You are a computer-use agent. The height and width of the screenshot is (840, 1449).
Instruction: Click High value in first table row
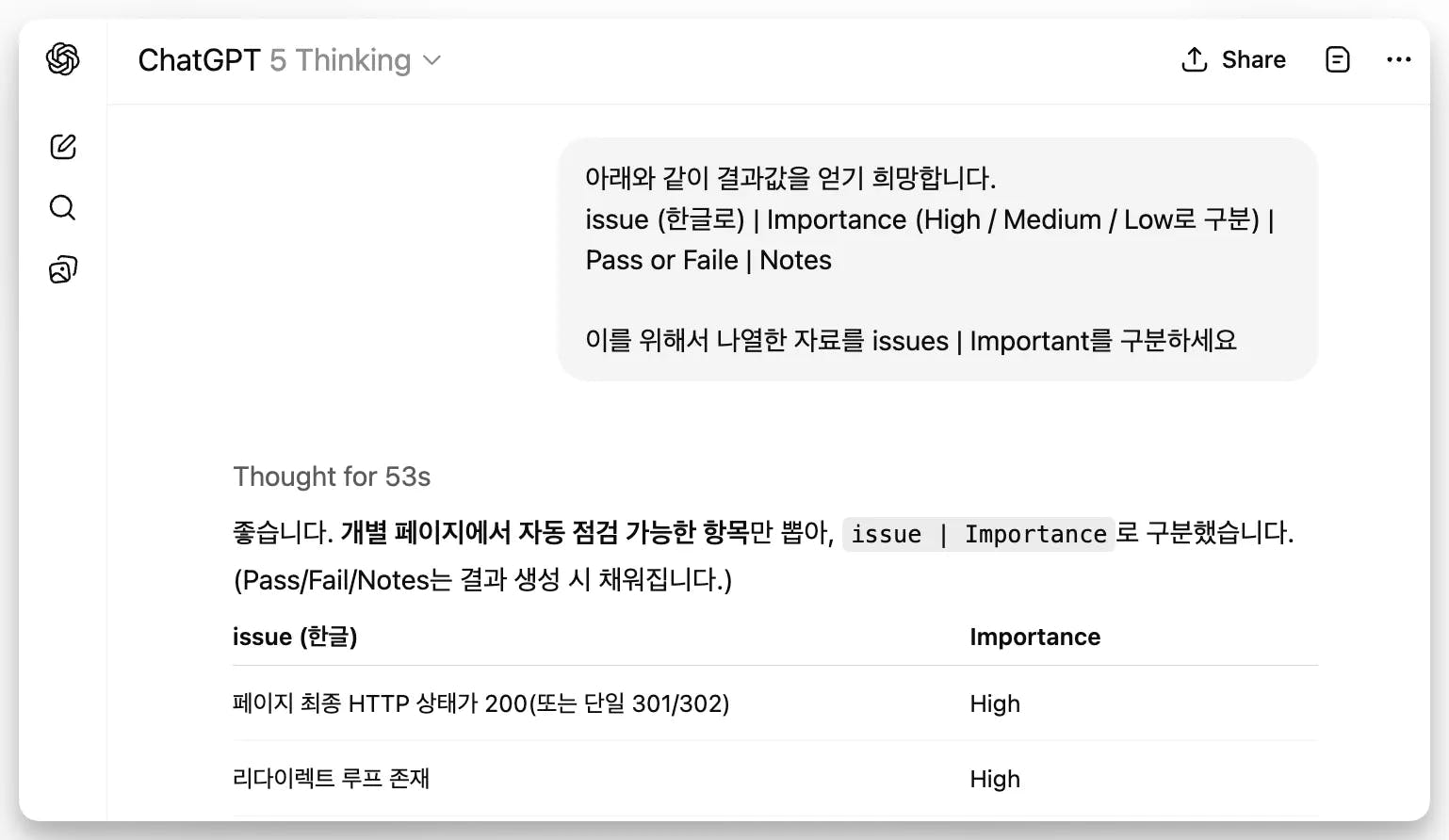coord(995,703)
